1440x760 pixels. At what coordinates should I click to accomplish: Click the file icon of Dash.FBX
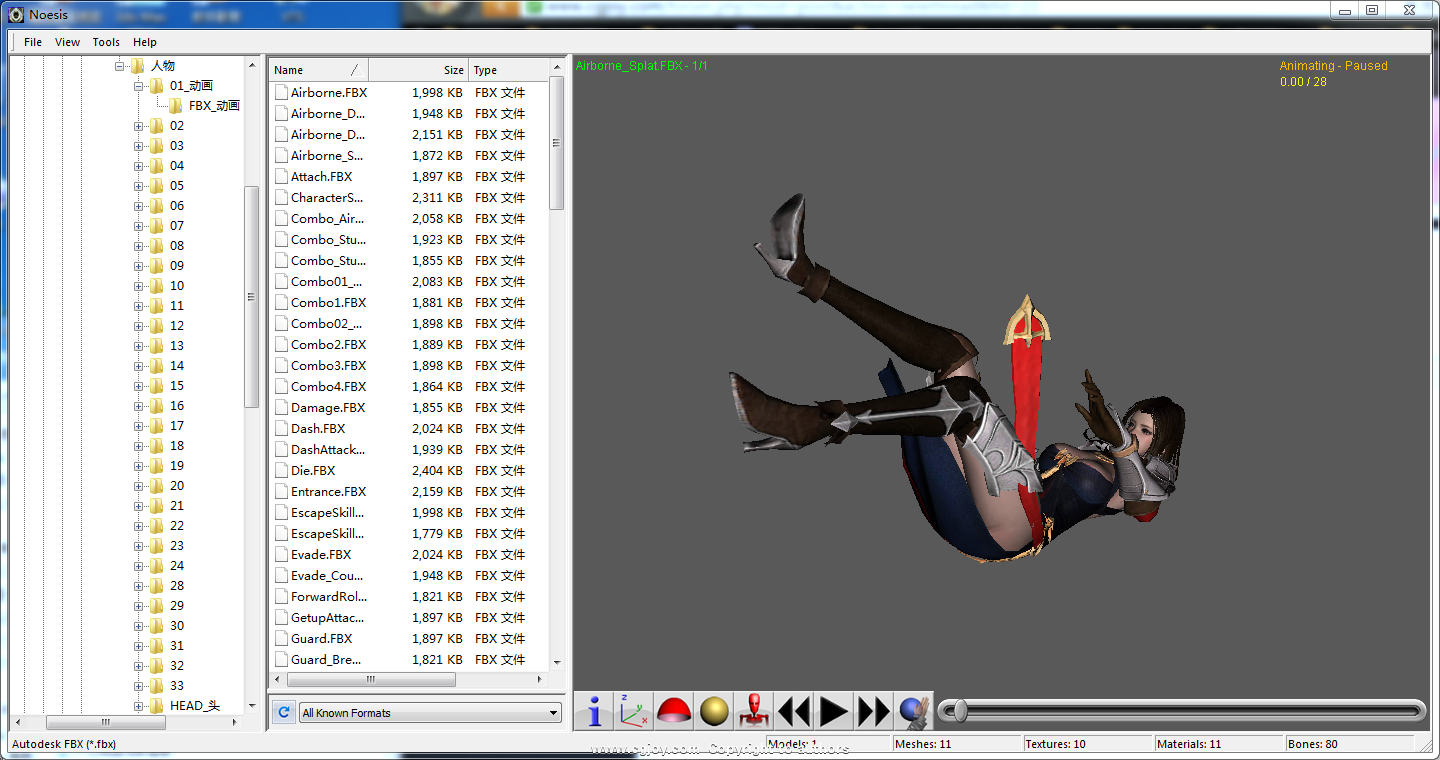(281, 428)
